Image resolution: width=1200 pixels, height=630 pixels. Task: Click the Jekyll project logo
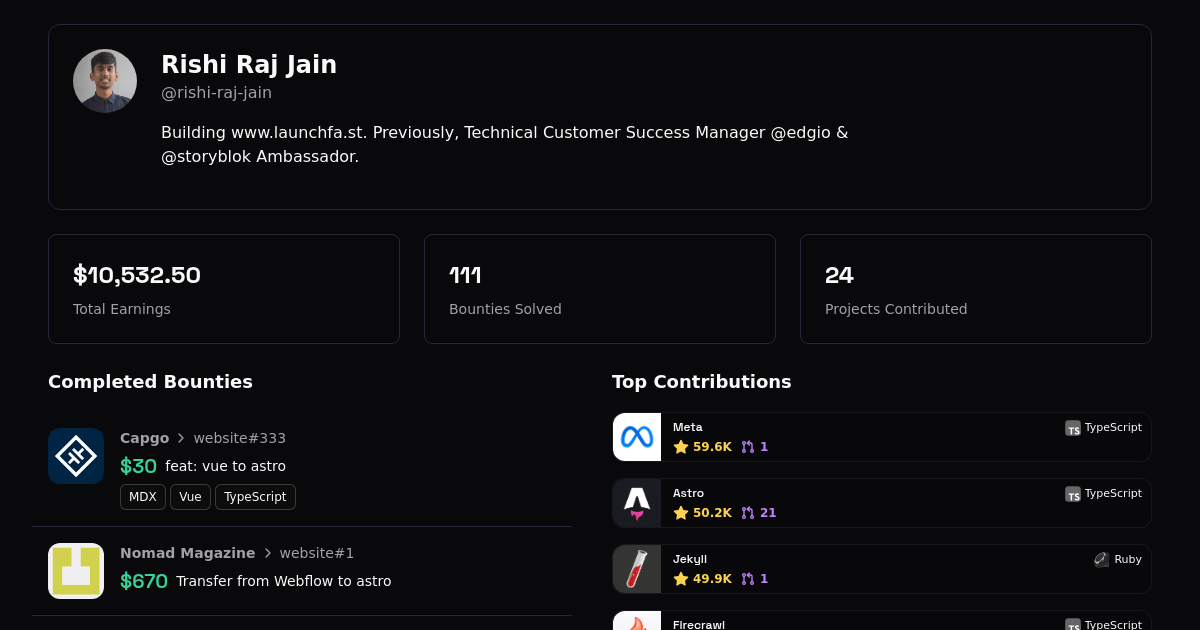tap(637, 569)
